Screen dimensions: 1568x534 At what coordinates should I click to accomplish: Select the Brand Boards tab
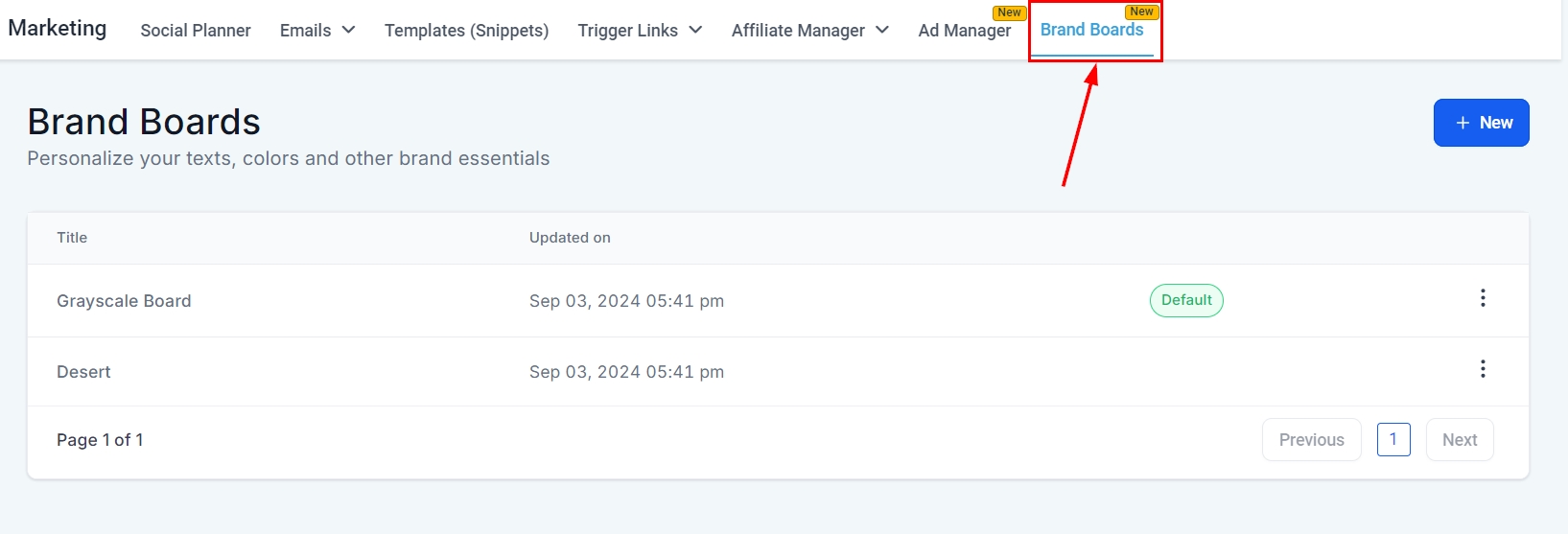pos(1091,30)
